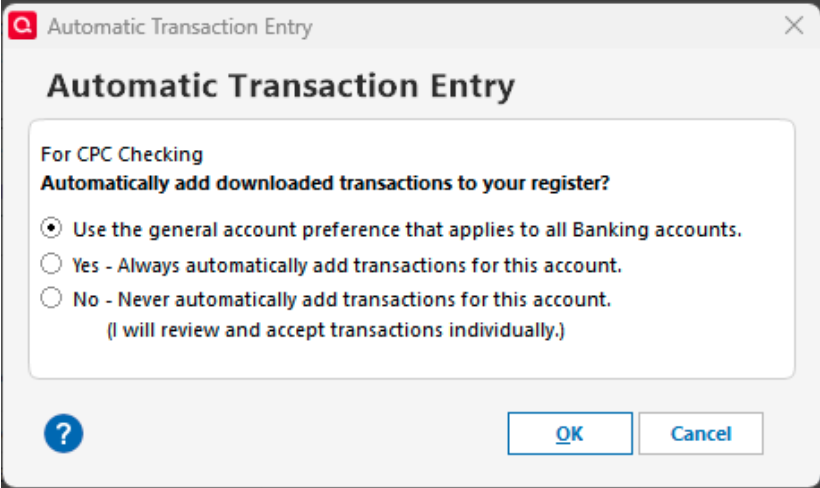Click the blank footer space left of OK

tap(300, 434)
